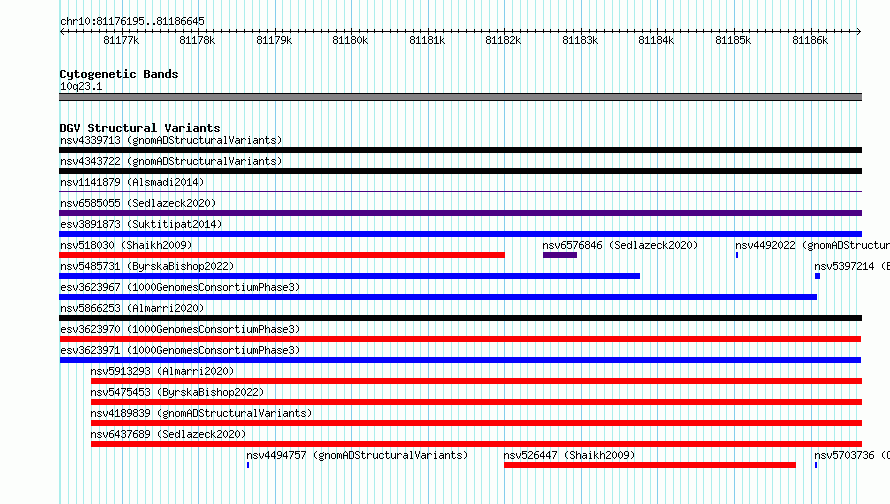Image resolution: width=890 pixels, height=504 pixels.
Task: Click the 81184k ruler tick label
Action: (x=656, y=40)
